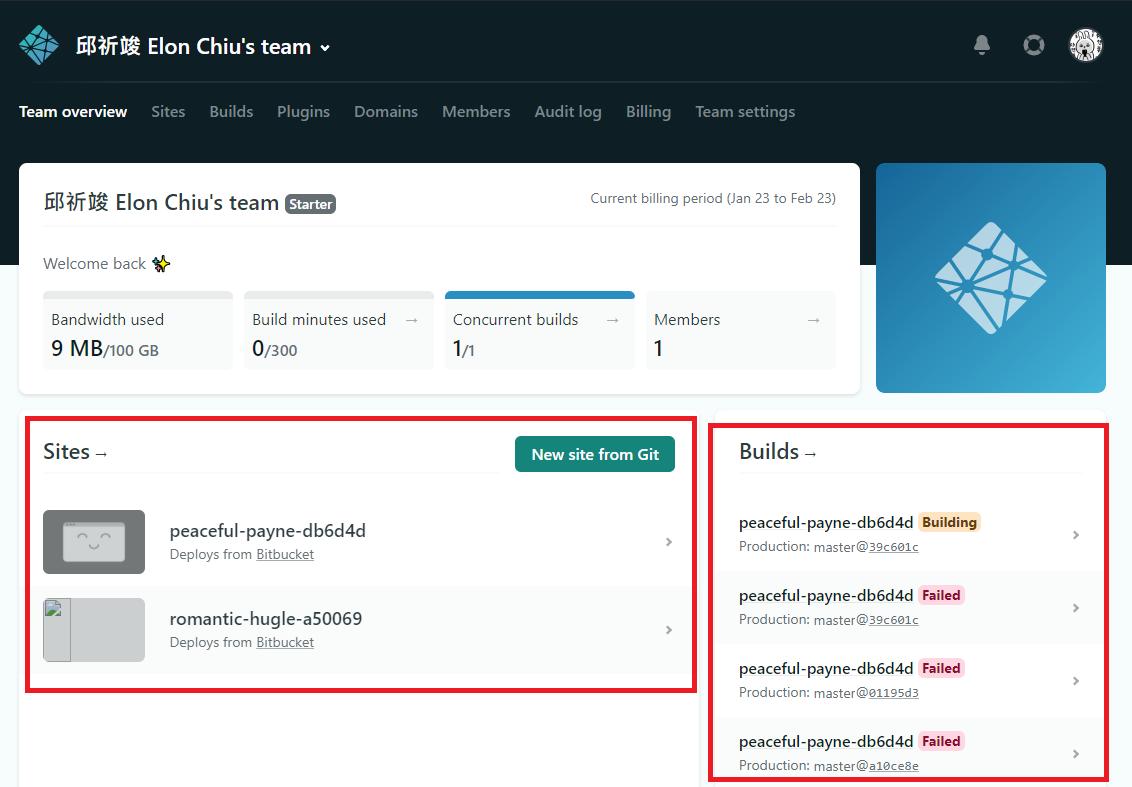Screen dimensions: 1132x787
Task: Open the site name romantic-hugle-a50069
Action: coord(266,619)
